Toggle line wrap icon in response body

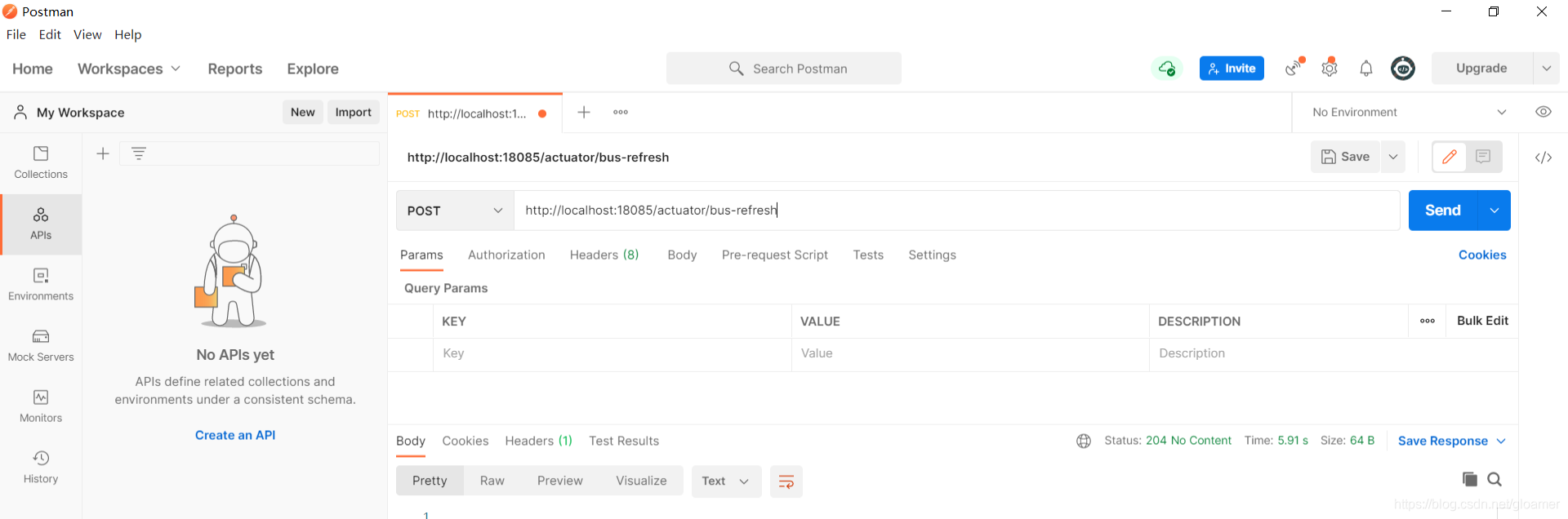click(786, 481)
